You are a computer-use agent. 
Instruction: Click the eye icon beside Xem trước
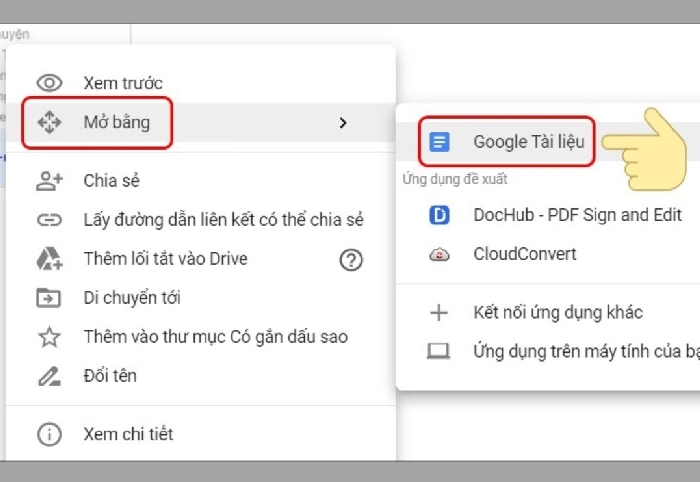[49, 83]
